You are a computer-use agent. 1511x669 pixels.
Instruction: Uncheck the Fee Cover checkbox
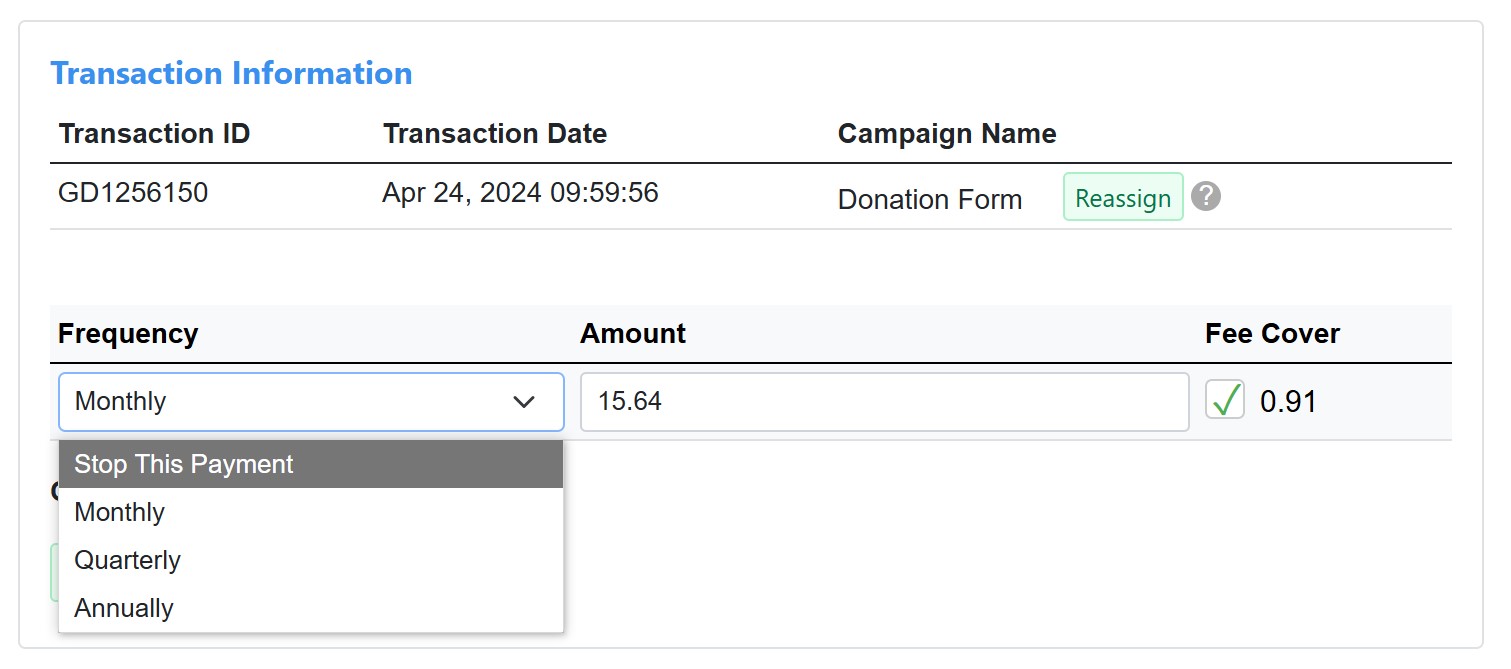point(1225,400)
